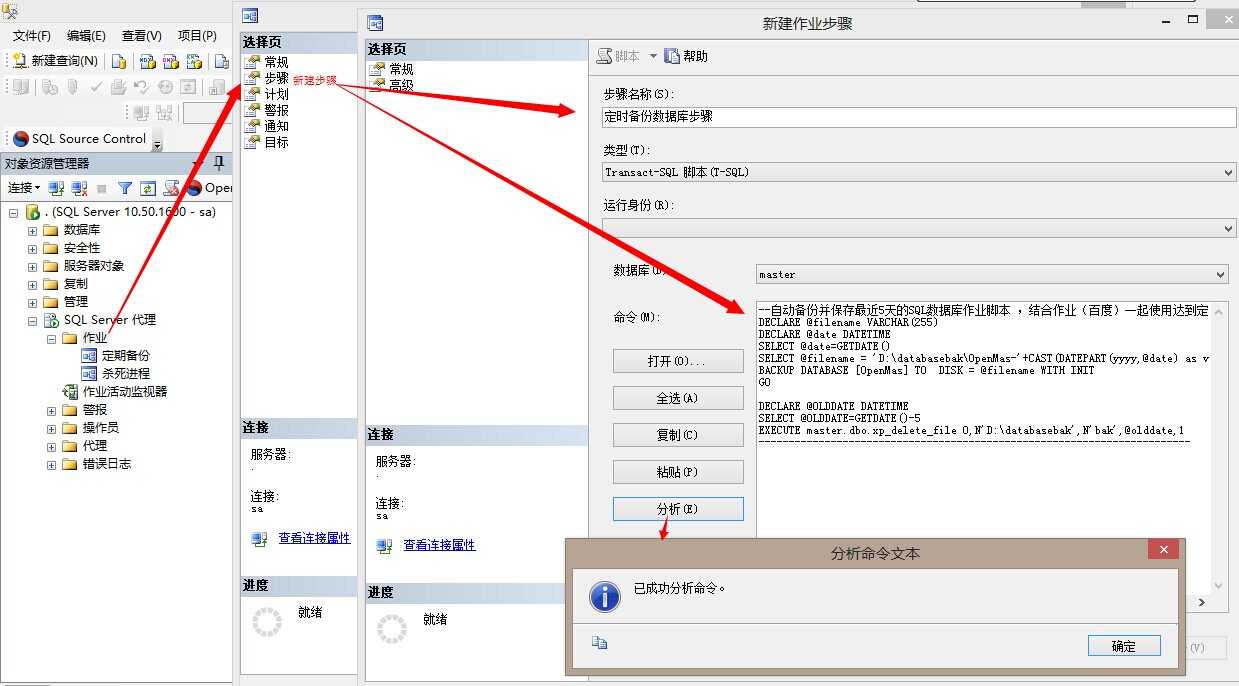1239x686 pixels.
Task: Click the MDX query toolbar icon
Action: tap(147, 61)
